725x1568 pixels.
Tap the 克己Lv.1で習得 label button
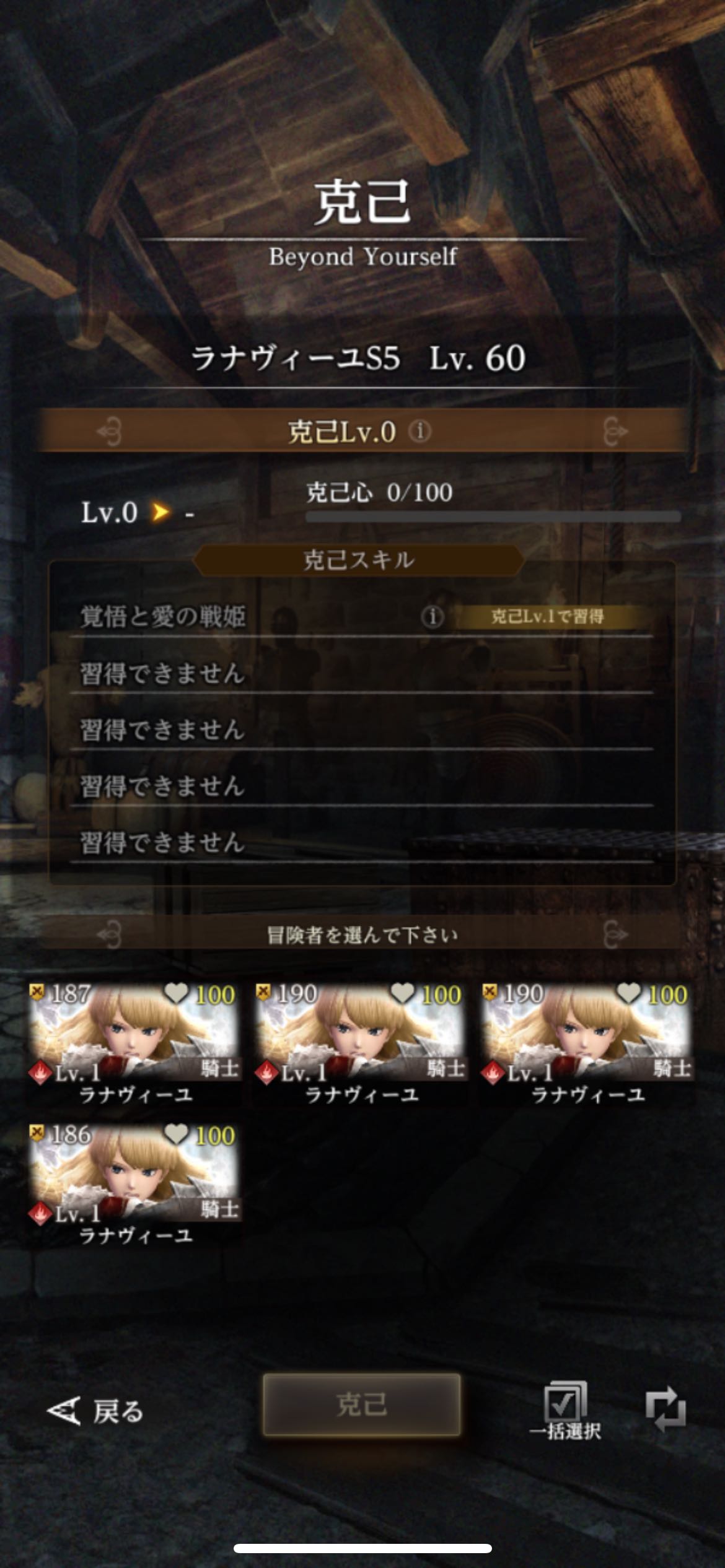547,616
